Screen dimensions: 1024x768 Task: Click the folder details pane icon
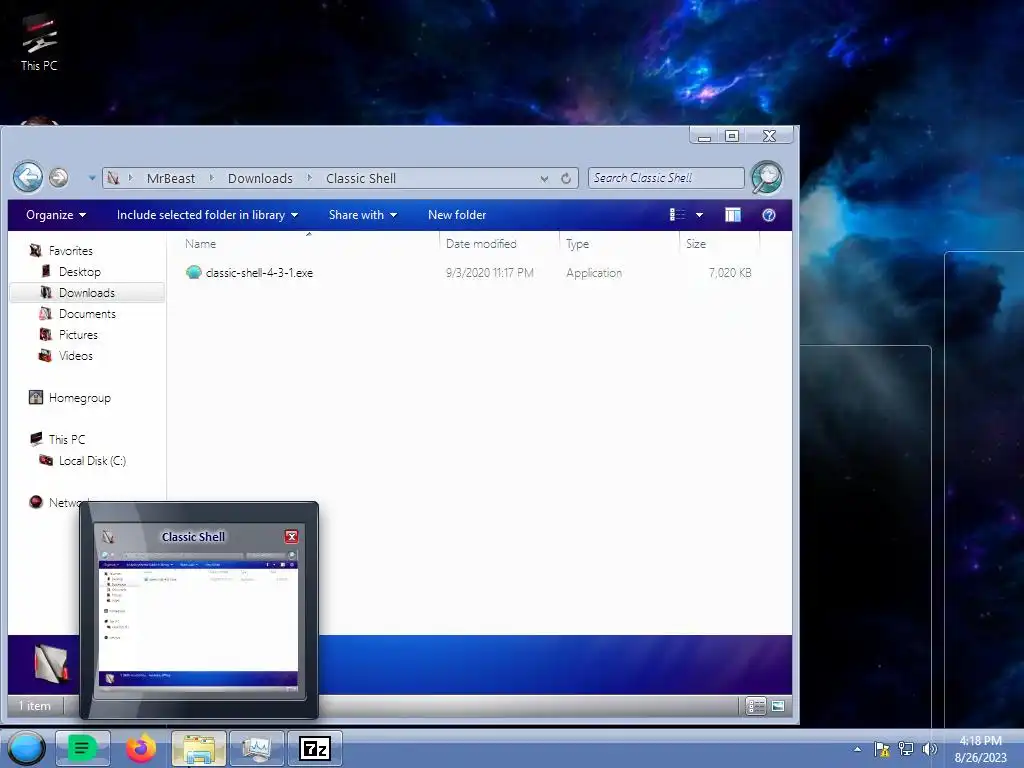click(50, 663)
